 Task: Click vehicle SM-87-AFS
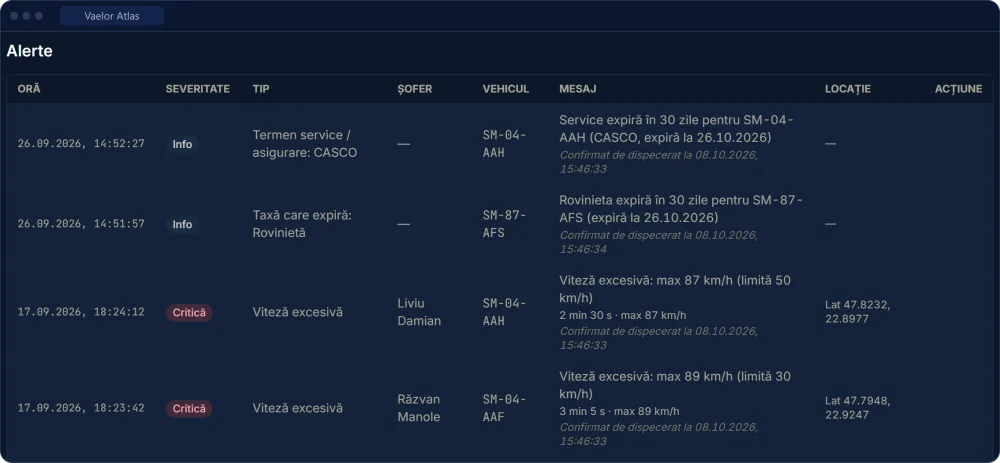[x=504, y=224]
